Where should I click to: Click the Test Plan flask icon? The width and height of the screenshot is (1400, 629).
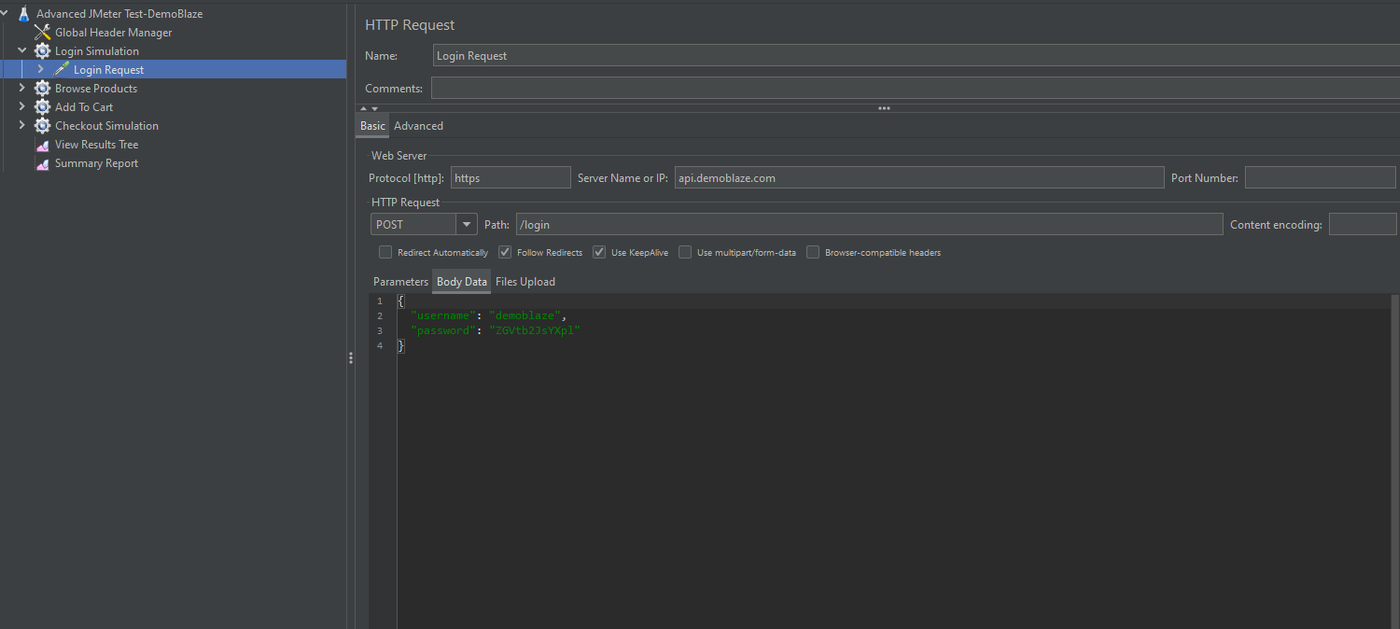click(x=23, y=14)
